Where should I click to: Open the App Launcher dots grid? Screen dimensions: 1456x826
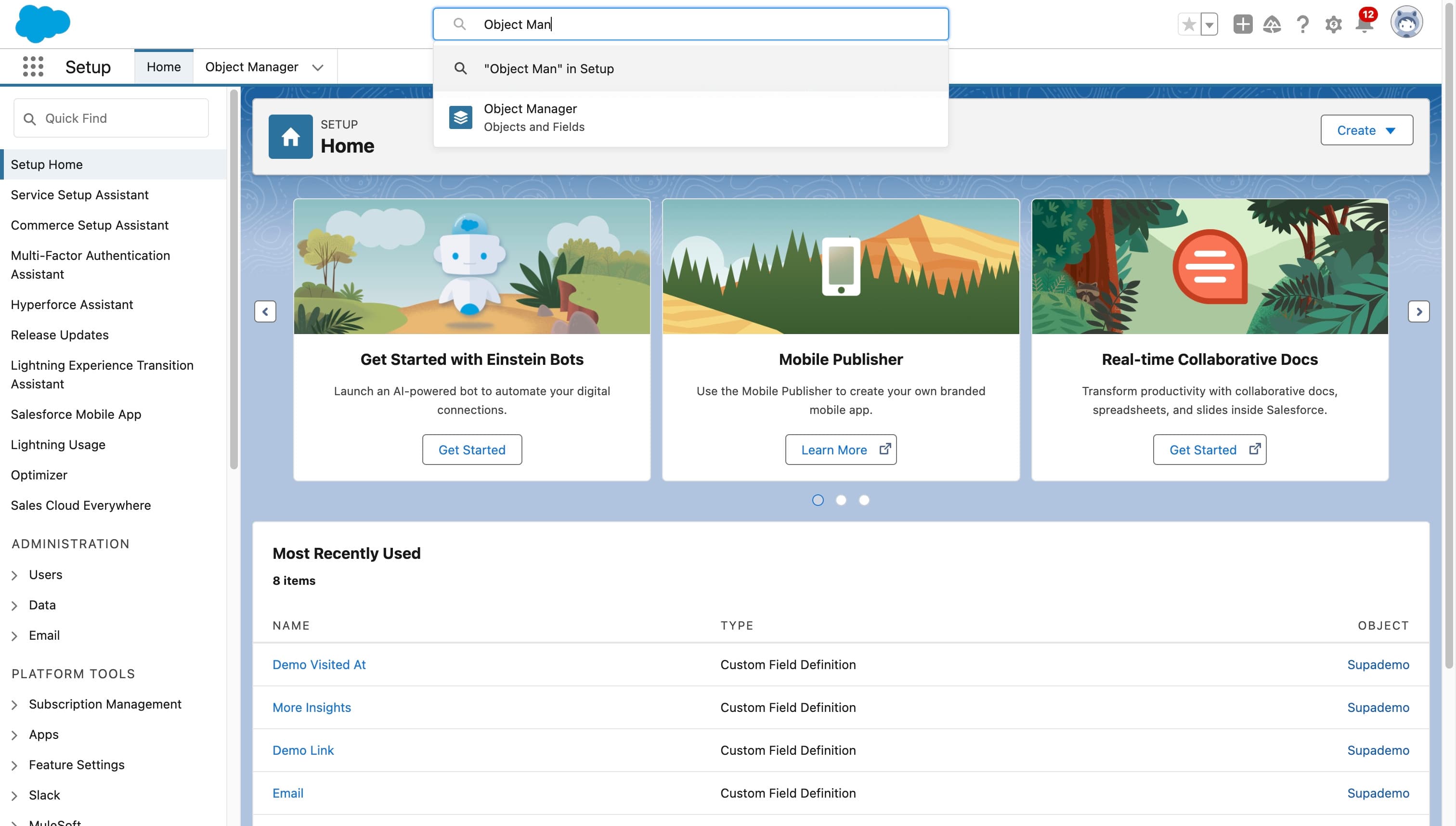(x=33, y=66)
